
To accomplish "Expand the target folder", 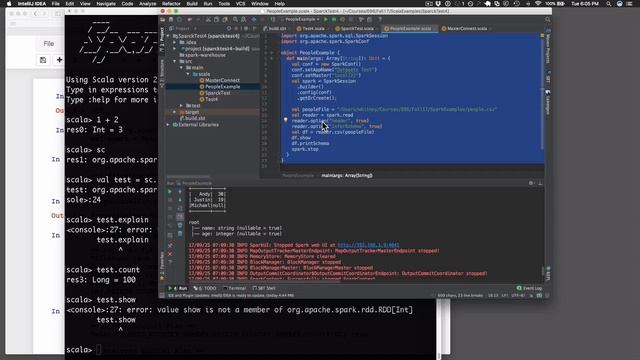I will [x=175, y=112].
